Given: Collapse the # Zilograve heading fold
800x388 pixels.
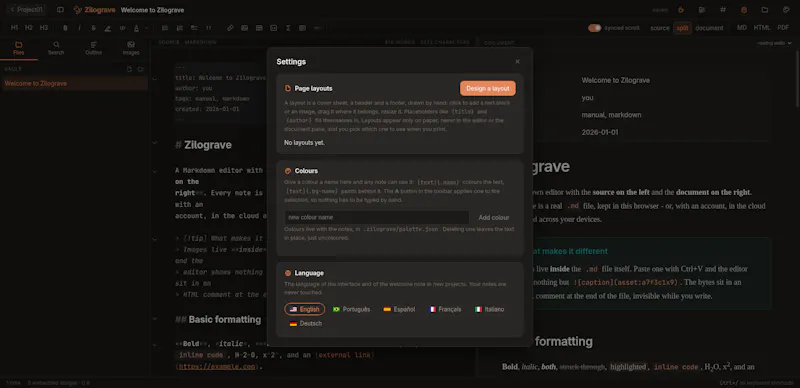Looking at the screenshot, I should tap(155, 142).
